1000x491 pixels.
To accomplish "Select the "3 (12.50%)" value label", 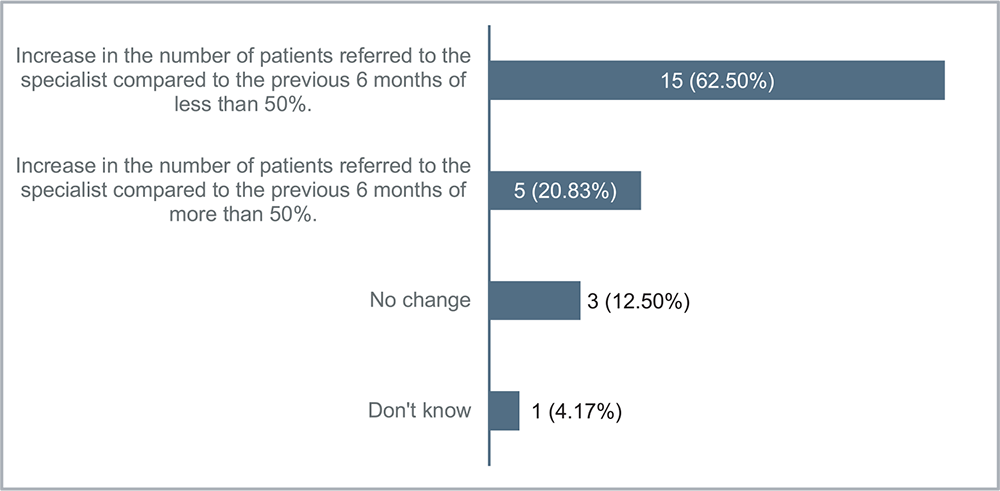I will [x=639, y=300].
